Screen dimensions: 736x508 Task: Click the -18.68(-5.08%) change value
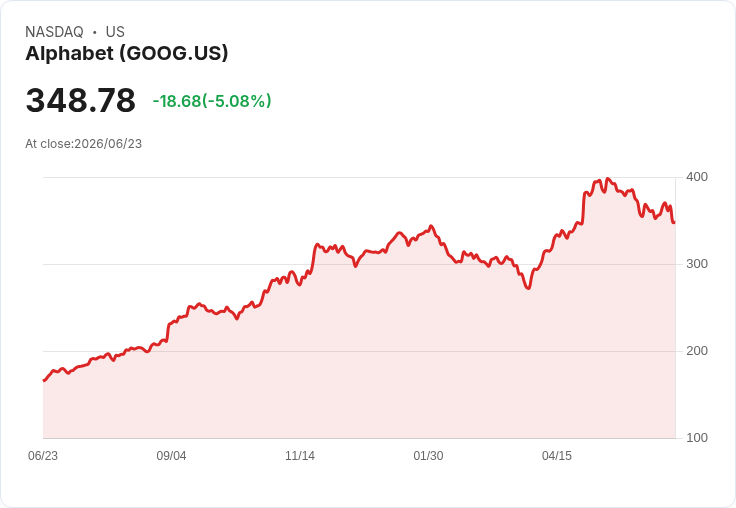pos(212,101)
